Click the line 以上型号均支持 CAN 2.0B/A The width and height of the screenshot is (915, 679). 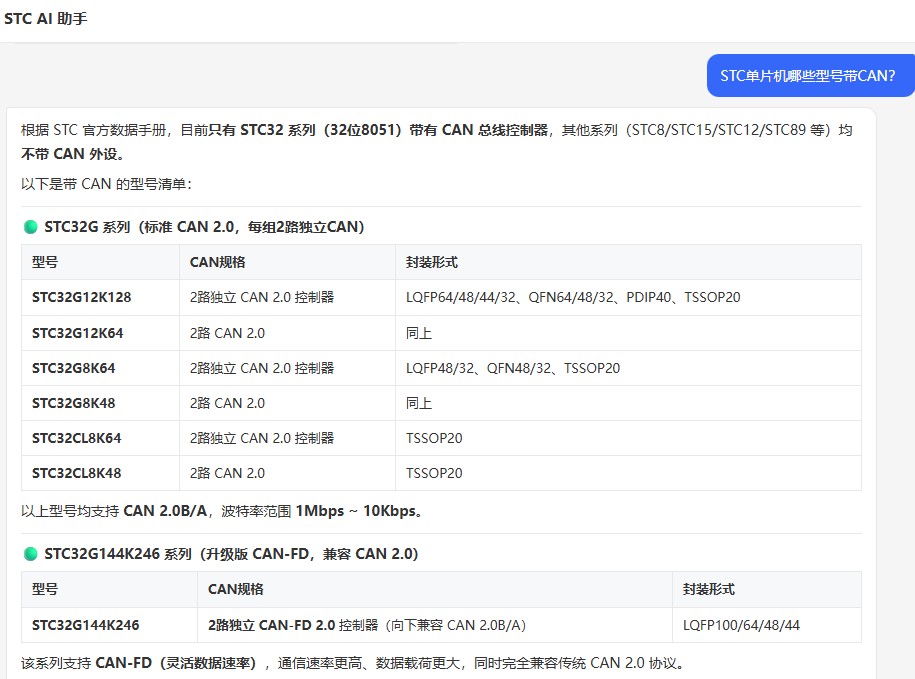[x=222, y=511]
